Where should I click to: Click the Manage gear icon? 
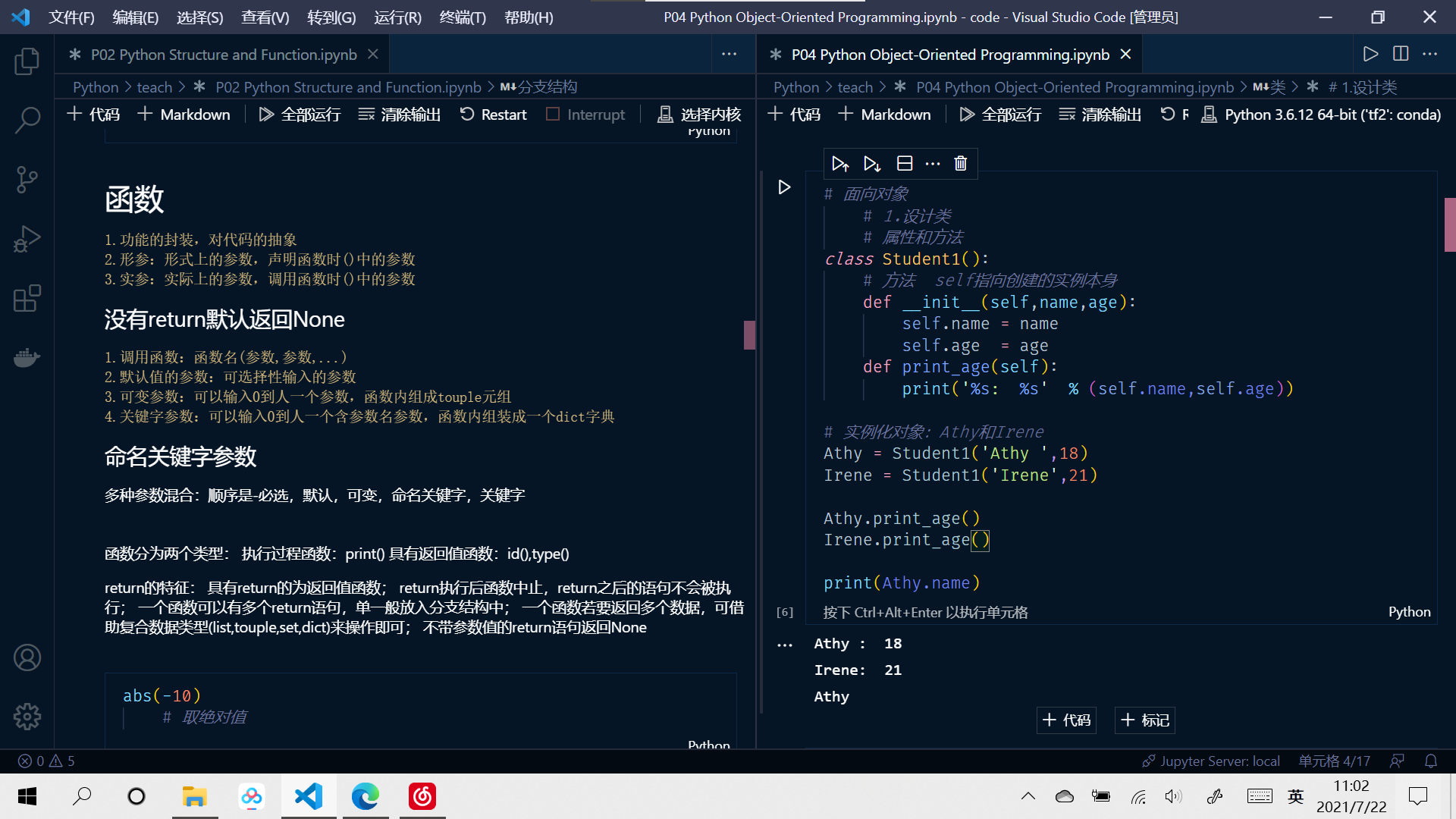(27, 716)
